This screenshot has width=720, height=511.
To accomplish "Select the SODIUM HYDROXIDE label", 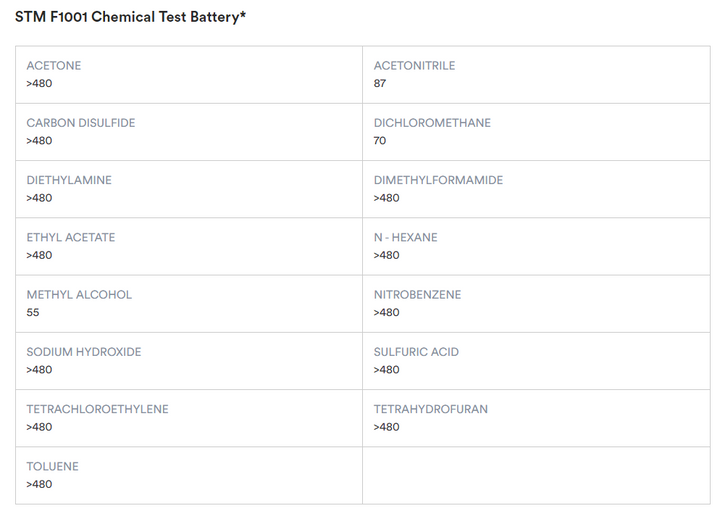I will (x=84, y=352).
